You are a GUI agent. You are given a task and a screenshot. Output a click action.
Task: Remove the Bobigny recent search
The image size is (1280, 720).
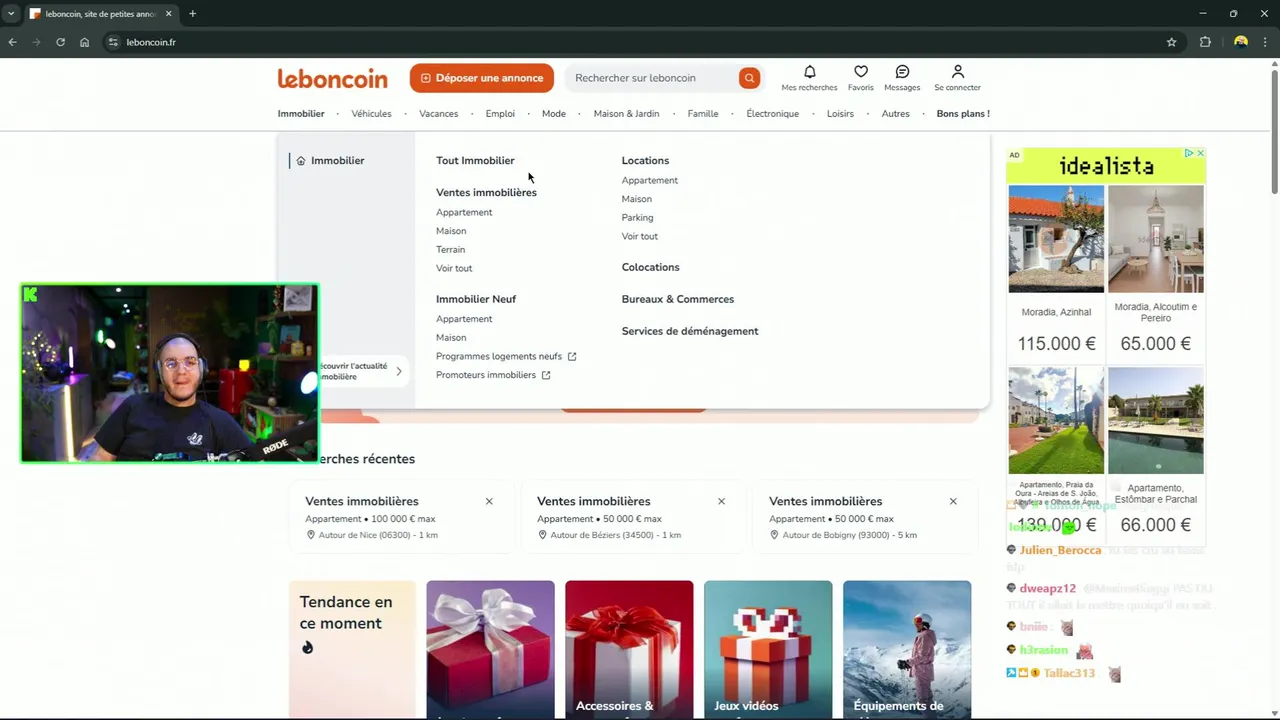(x=953, y=501)
